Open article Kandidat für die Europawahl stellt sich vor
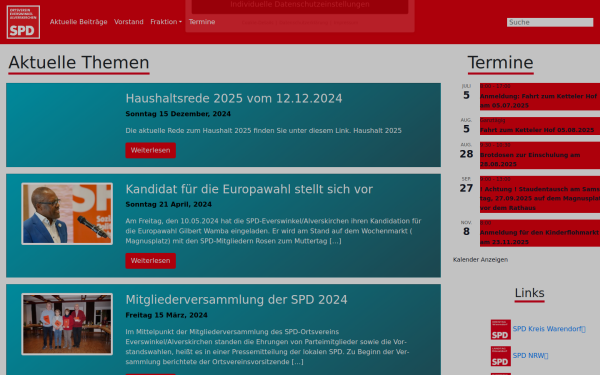 249,189
